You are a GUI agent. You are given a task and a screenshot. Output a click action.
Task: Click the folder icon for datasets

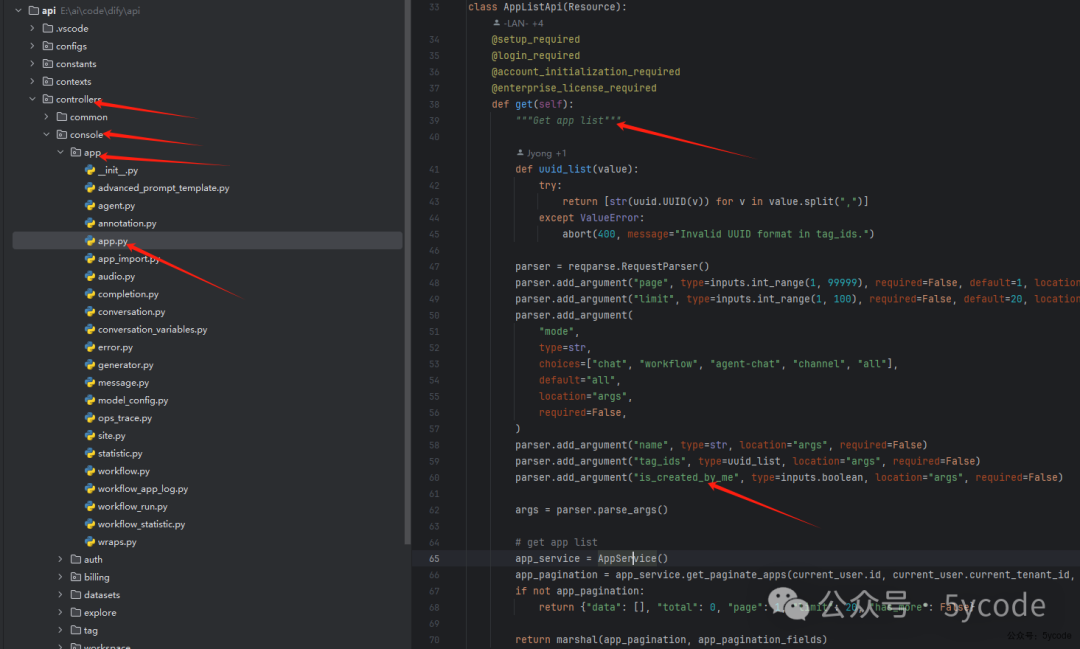[75, 595]
